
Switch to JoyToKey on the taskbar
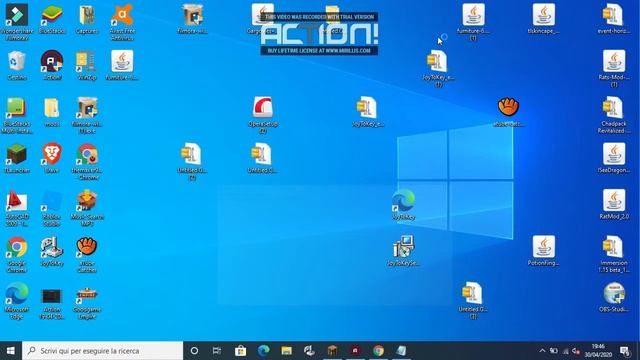click(309, 351)
